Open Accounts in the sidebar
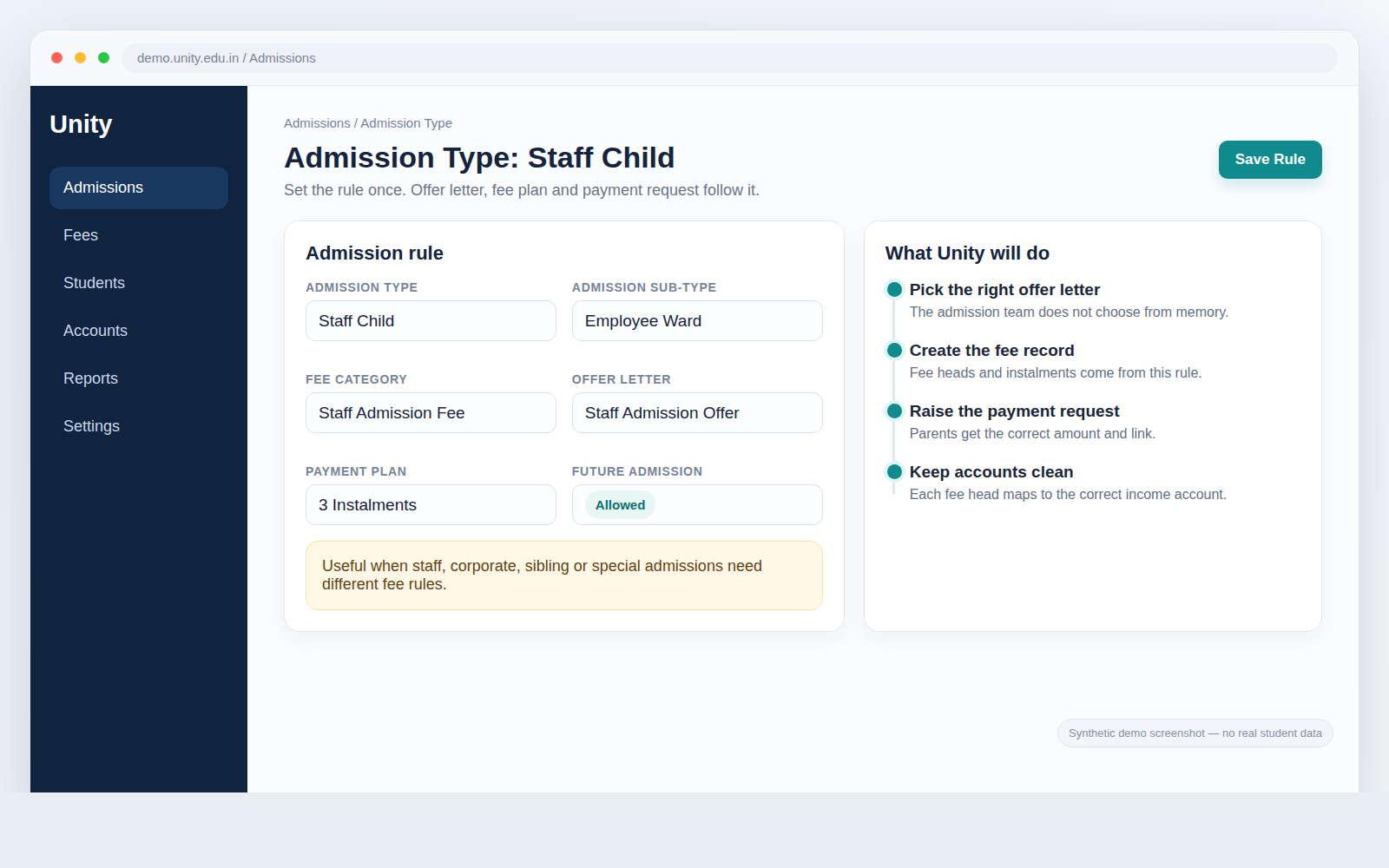Viewport: 1389px width, 868px height. (x=139, y=331)
